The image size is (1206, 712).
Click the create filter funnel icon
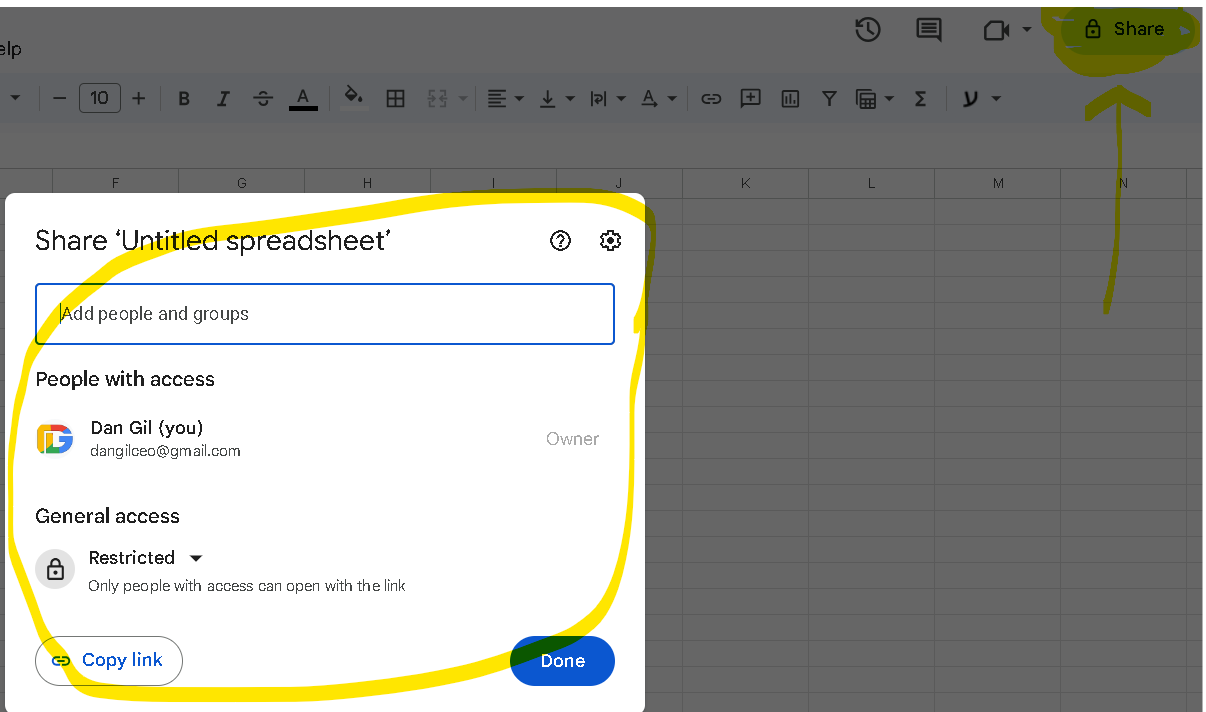829,98
